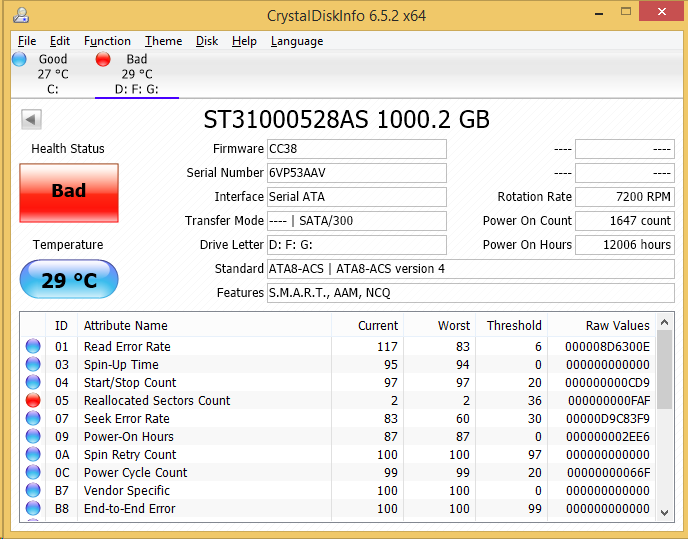The image size is (690, 540).
Task: Click raw value 000000000FAF
Action: [x=609, y=400]
